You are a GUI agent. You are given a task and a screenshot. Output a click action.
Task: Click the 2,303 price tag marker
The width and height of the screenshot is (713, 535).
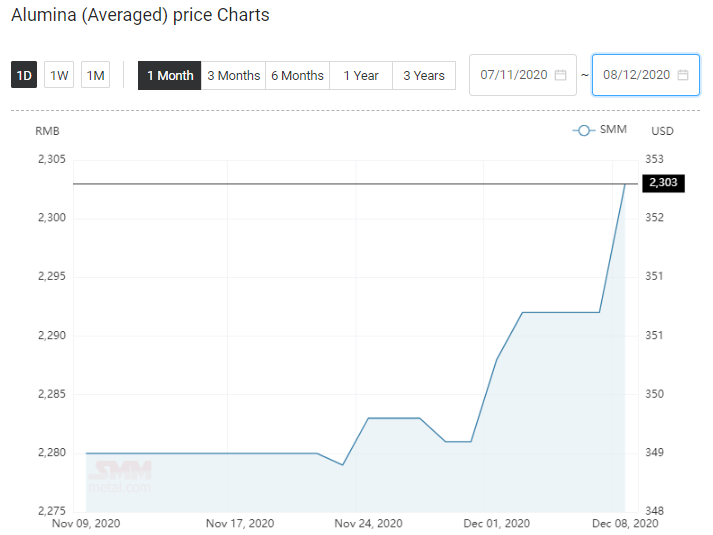click(x=663, y=183)
